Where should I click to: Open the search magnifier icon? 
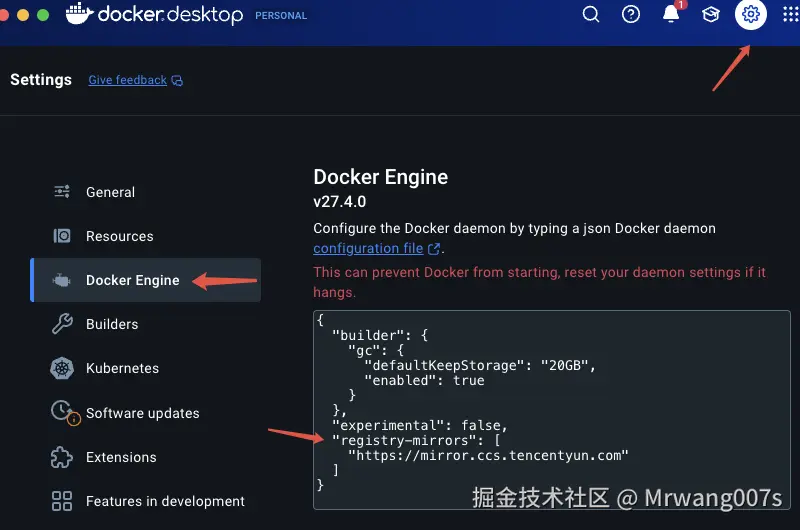click(591, 14)
